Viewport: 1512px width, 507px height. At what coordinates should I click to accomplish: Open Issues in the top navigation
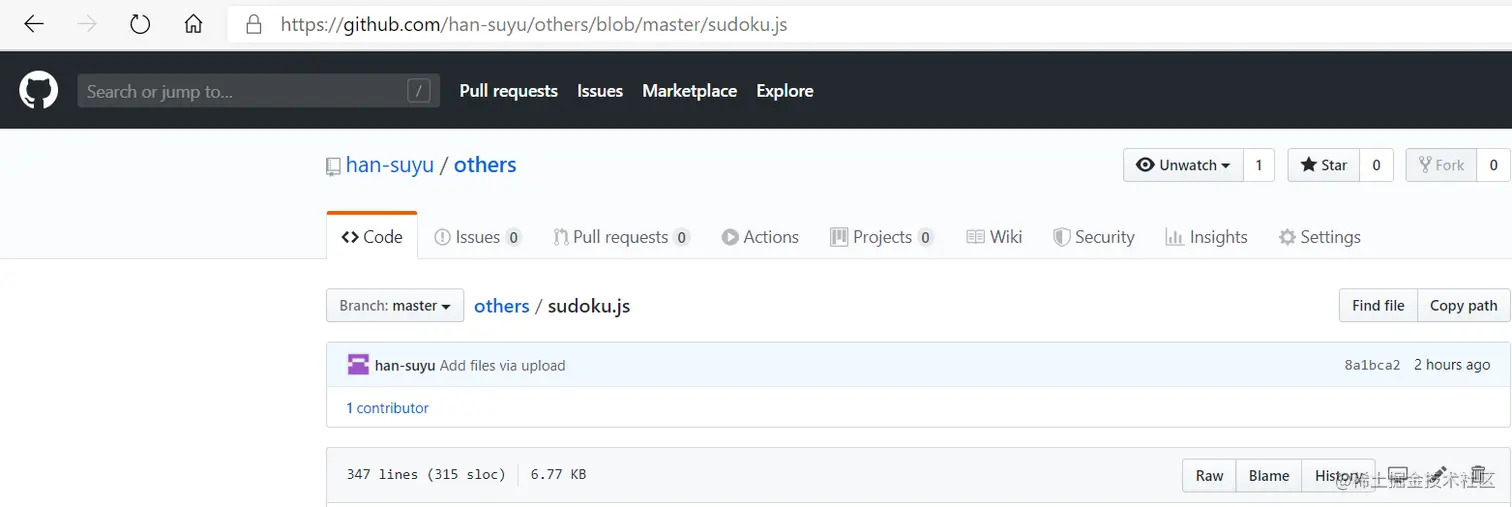pos(600,91)
